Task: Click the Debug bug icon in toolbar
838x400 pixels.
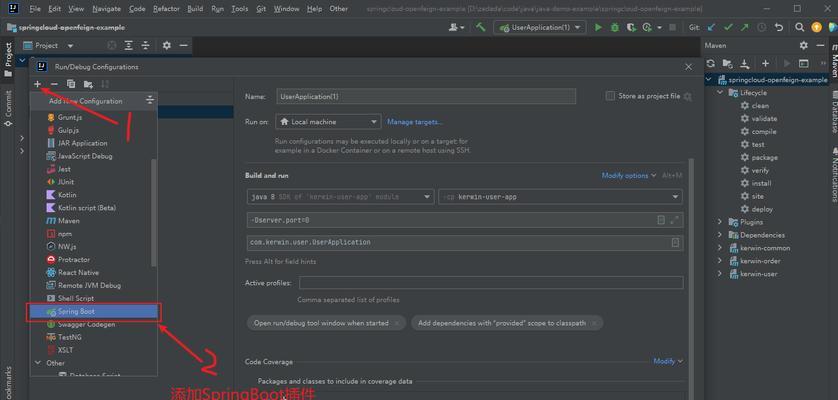Action: (x=615, y=27)
